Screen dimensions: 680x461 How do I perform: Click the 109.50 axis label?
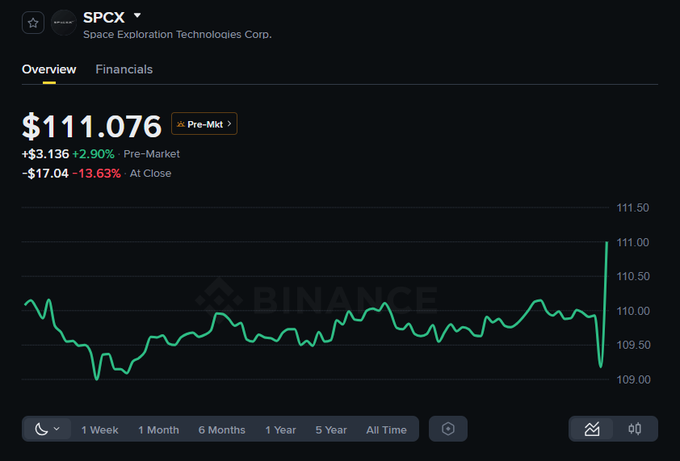point(633,345)
